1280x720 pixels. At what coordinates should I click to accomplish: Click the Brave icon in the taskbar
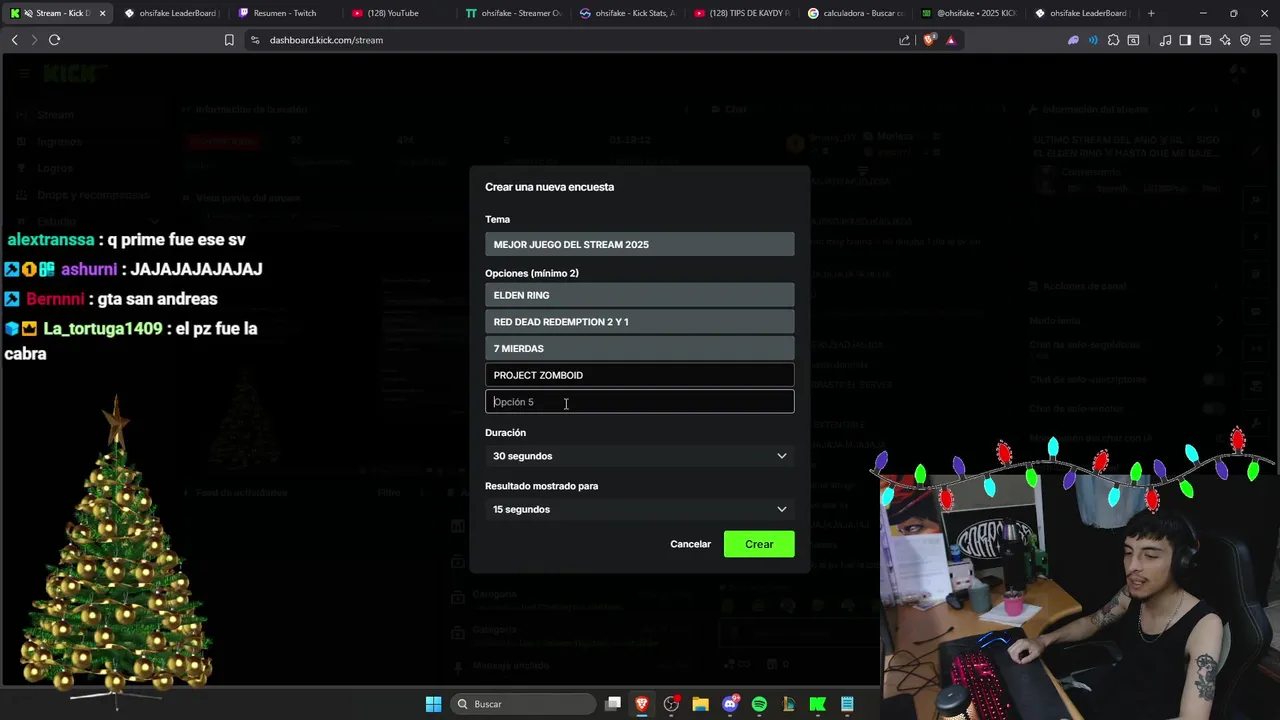point(642,704)
